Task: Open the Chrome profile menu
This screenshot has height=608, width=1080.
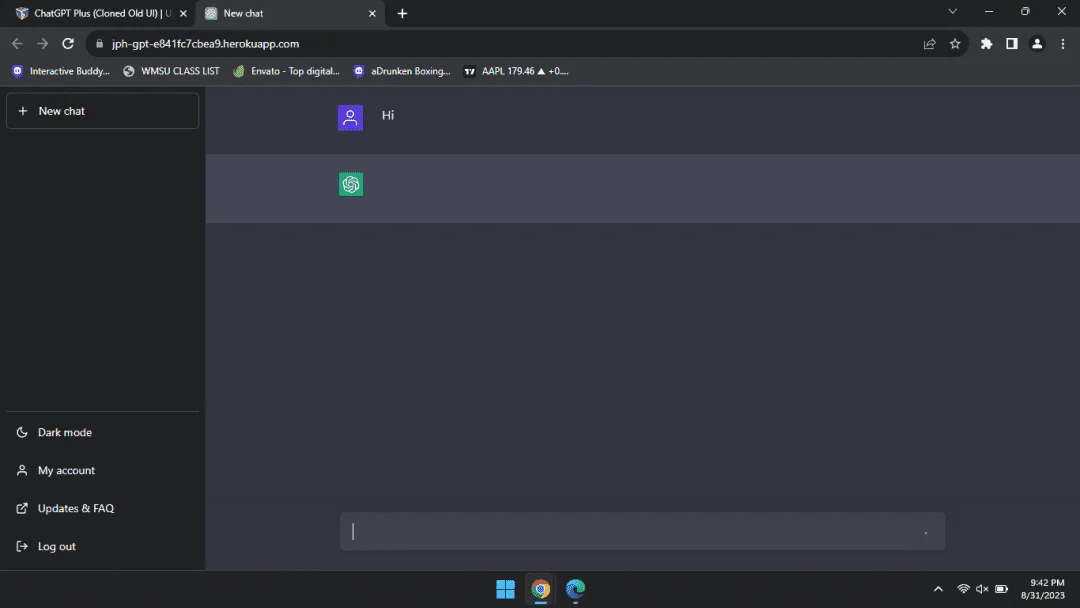Action: click(x=1037, y=43)
